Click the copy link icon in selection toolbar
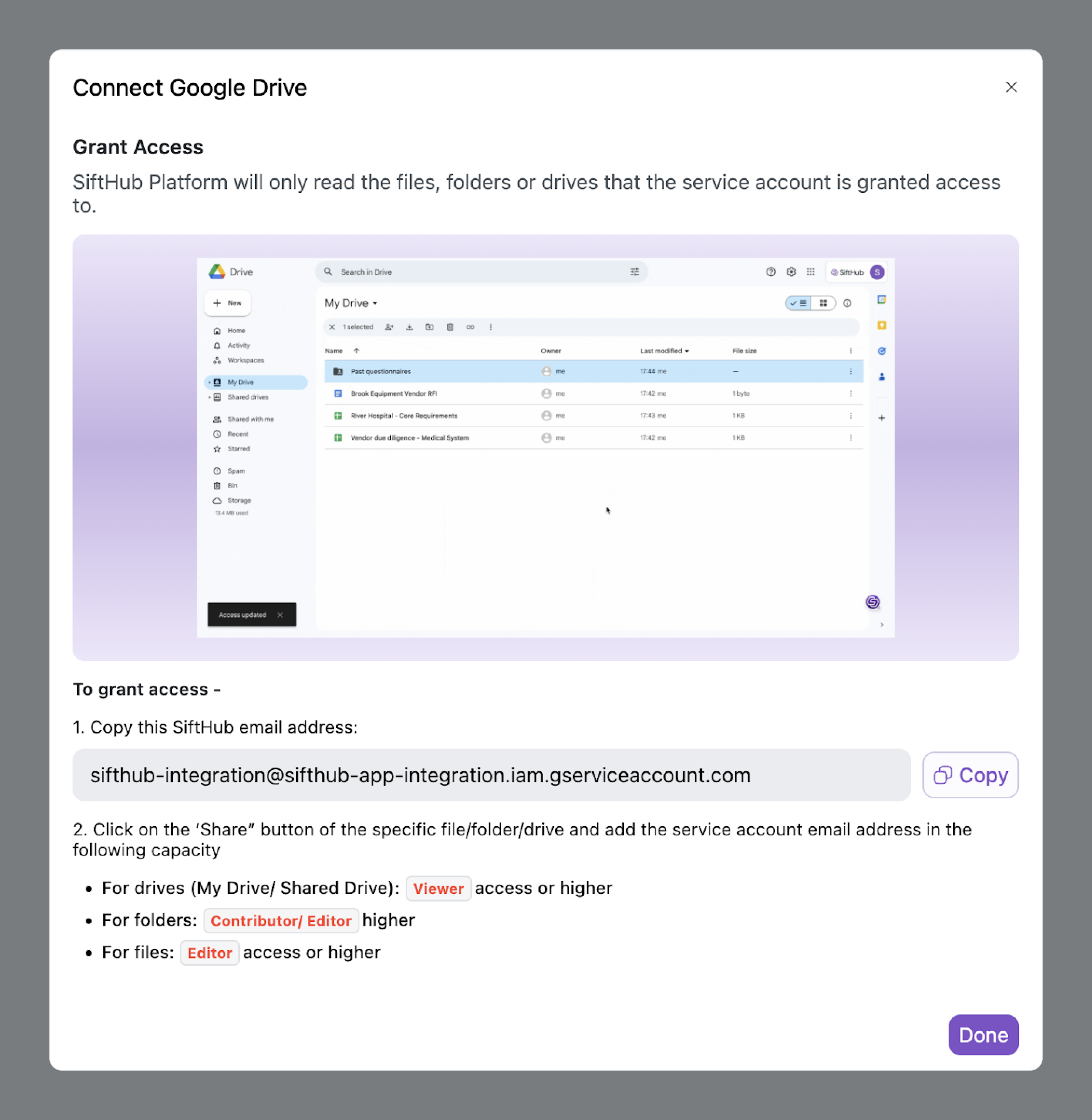The image size is (1092, 1120). (470, 327)
